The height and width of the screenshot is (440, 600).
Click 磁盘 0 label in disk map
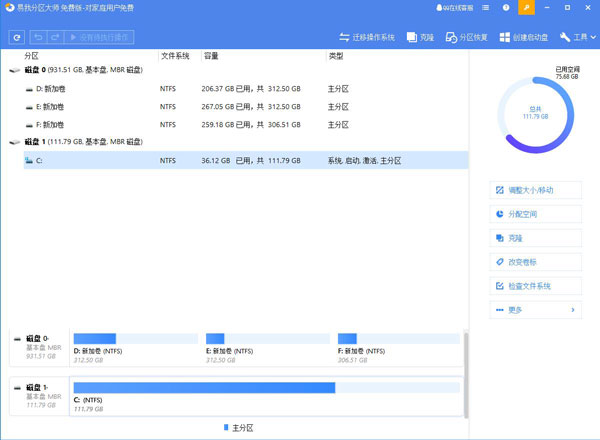click(x=37, y=339)
